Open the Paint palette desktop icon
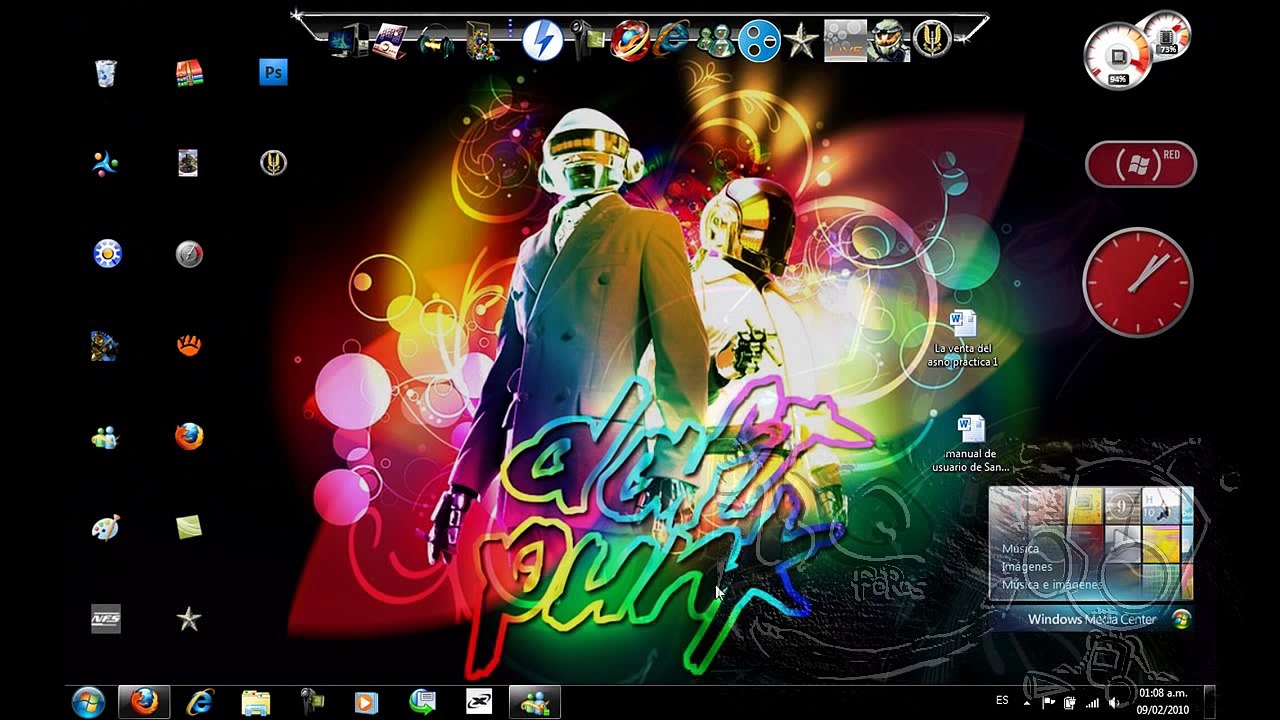Viewport: 1280px width, 720px height. click(105, 527)
